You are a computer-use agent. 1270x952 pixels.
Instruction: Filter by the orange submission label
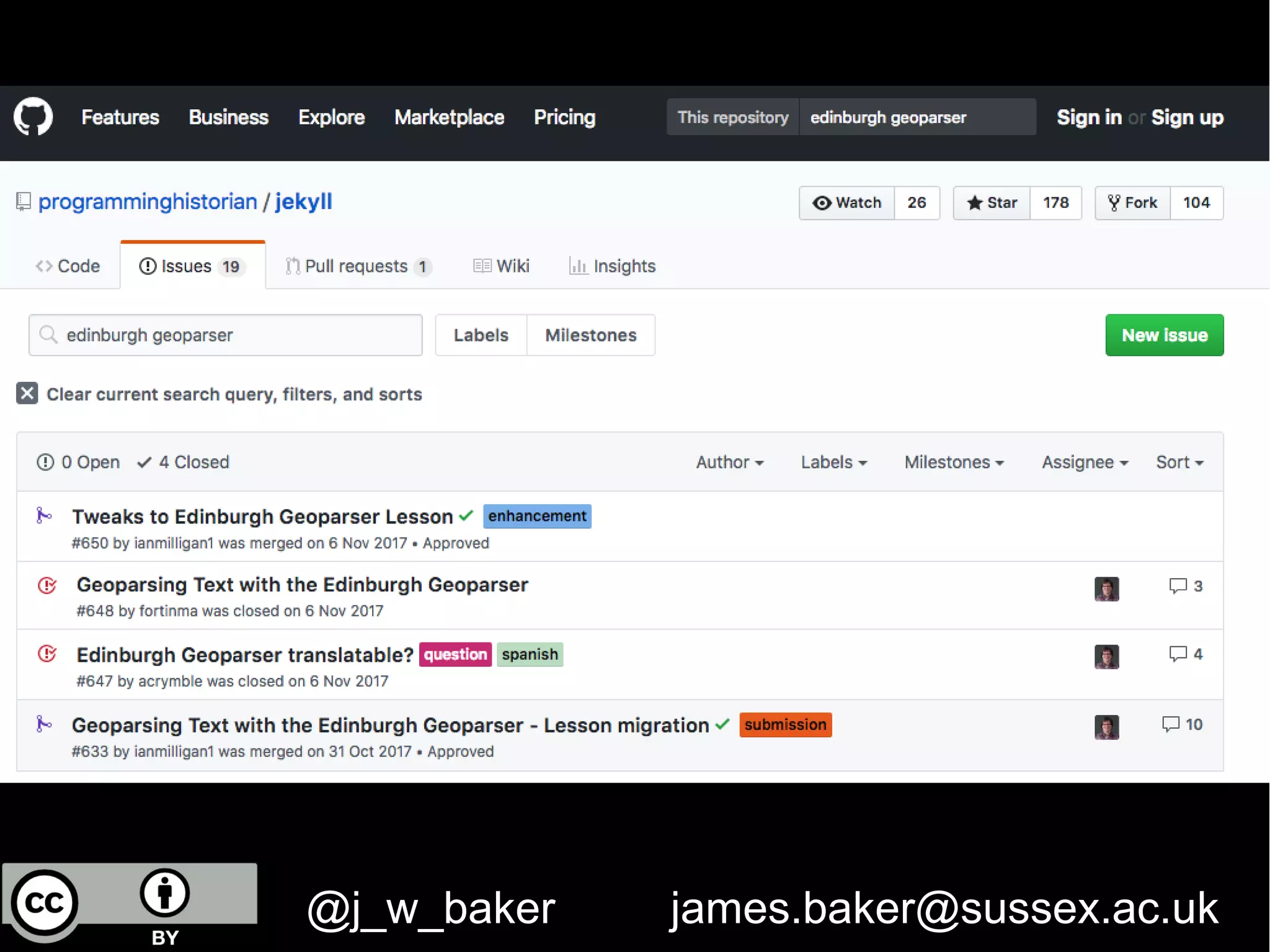click(785, 724)
